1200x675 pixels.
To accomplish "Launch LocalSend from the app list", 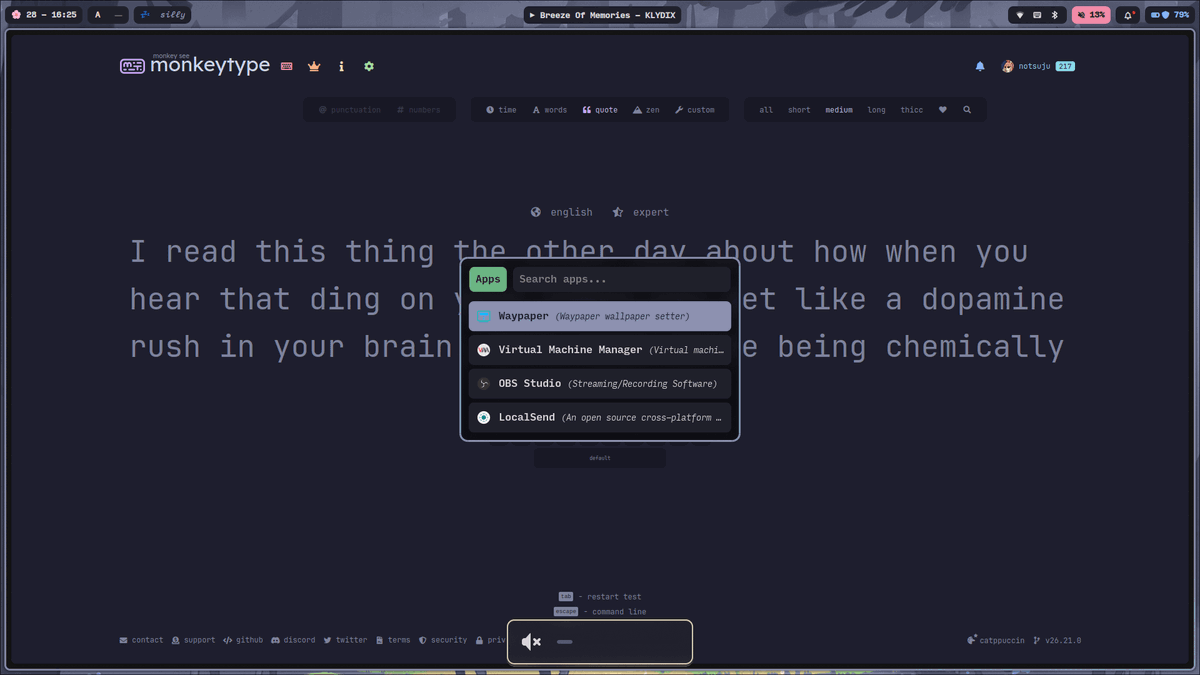I will click(600, 418).
